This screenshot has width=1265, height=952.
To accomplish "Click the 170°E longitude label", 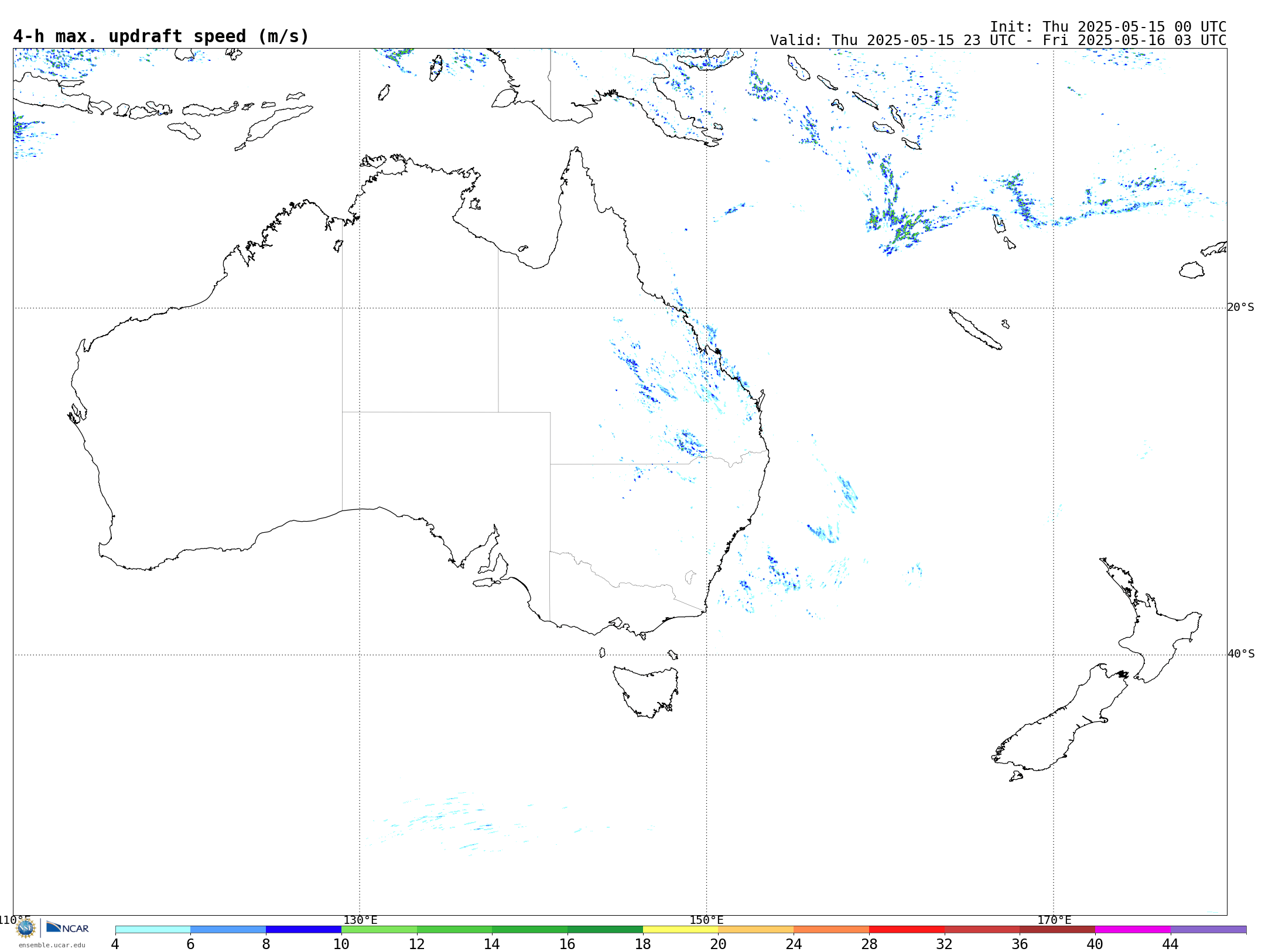I will (1054, 920).
